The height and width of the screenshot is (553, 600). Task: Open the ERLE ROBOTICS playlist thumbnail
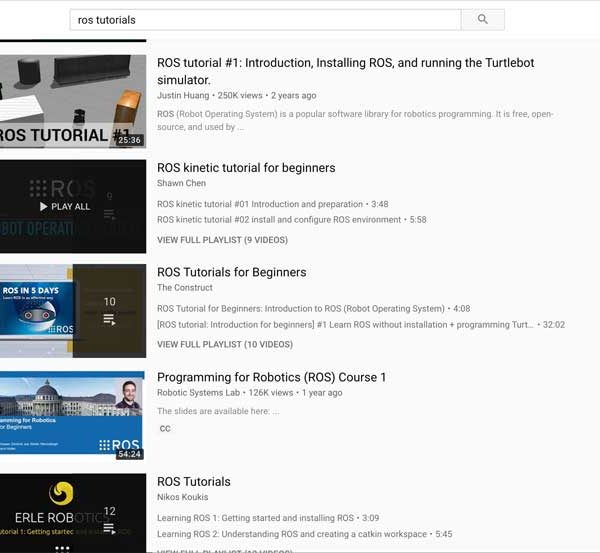(73, 513)
